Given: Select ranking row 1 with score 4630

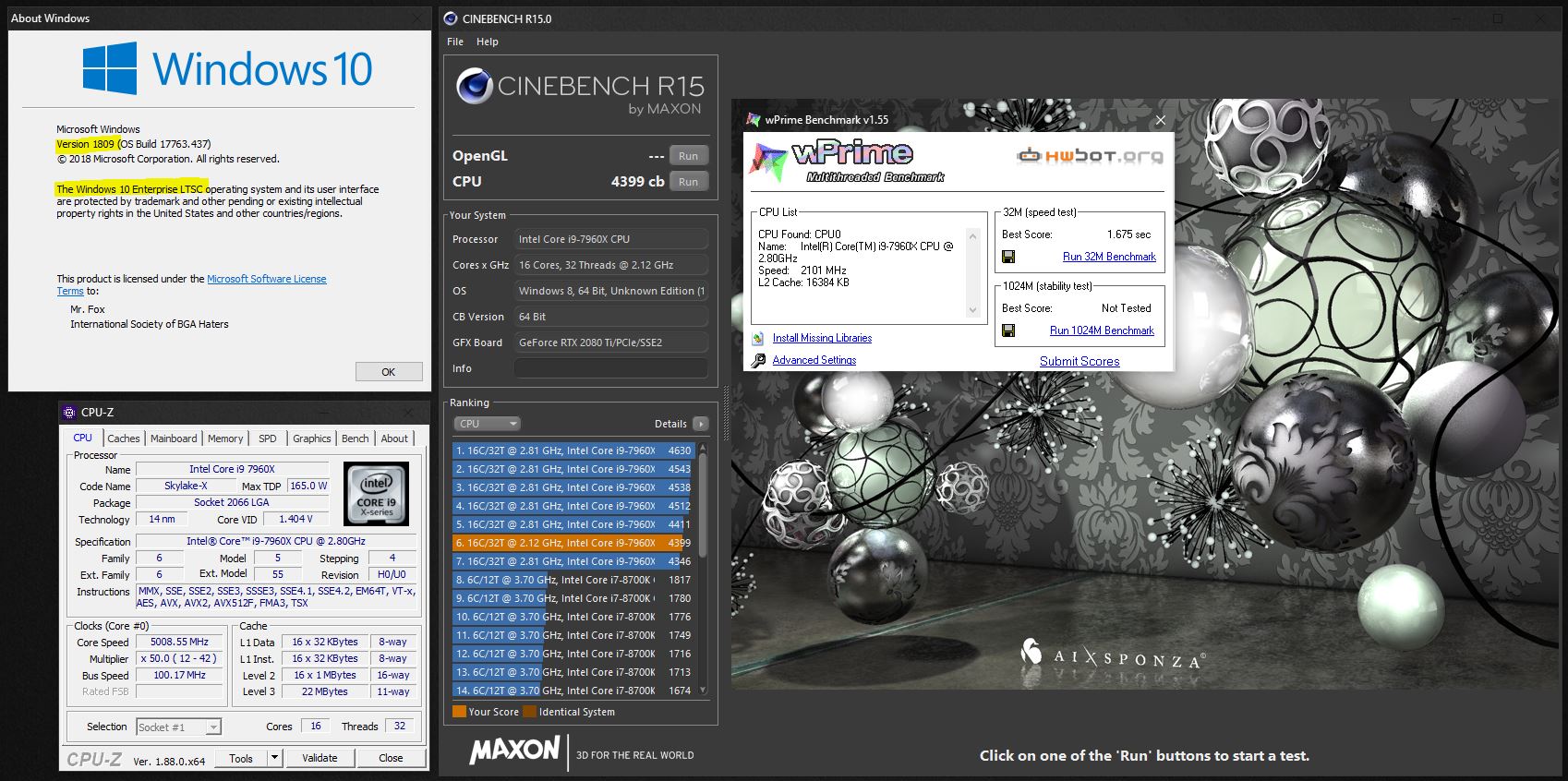Looking at the screenshot, I should coord(573,451).
